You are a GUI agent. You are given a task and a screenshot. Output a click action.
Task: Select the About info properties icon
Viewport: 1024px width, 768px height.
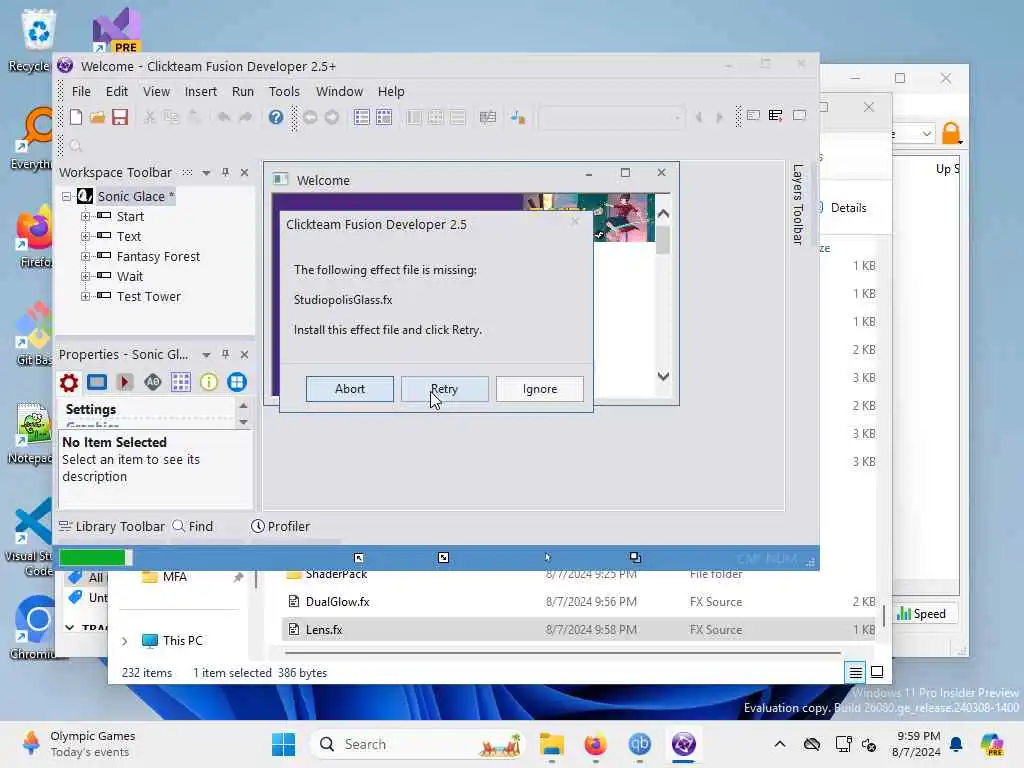pos(209,382)
